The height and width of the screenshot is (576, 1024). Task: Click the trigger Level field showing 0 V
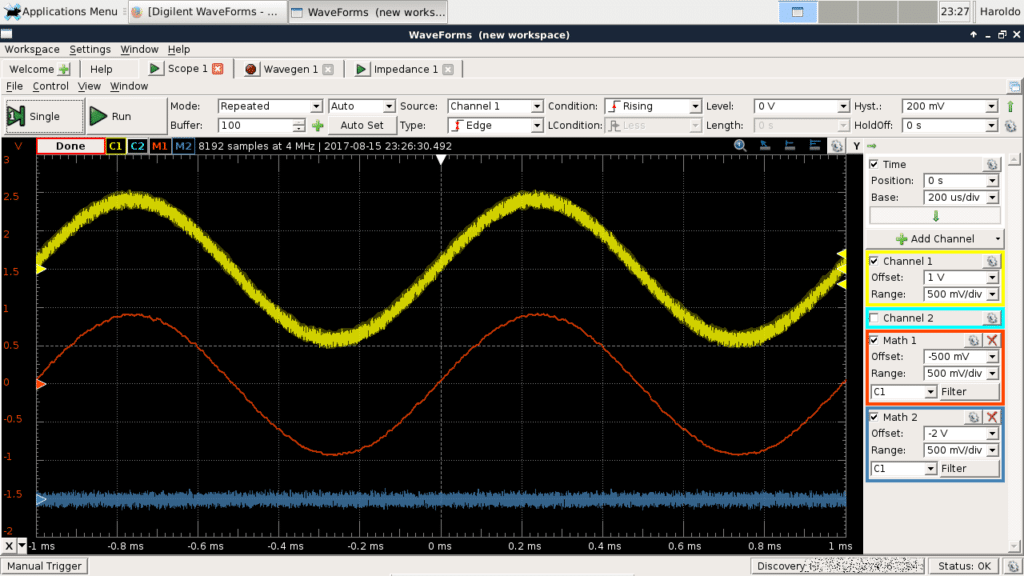point(800,105)
